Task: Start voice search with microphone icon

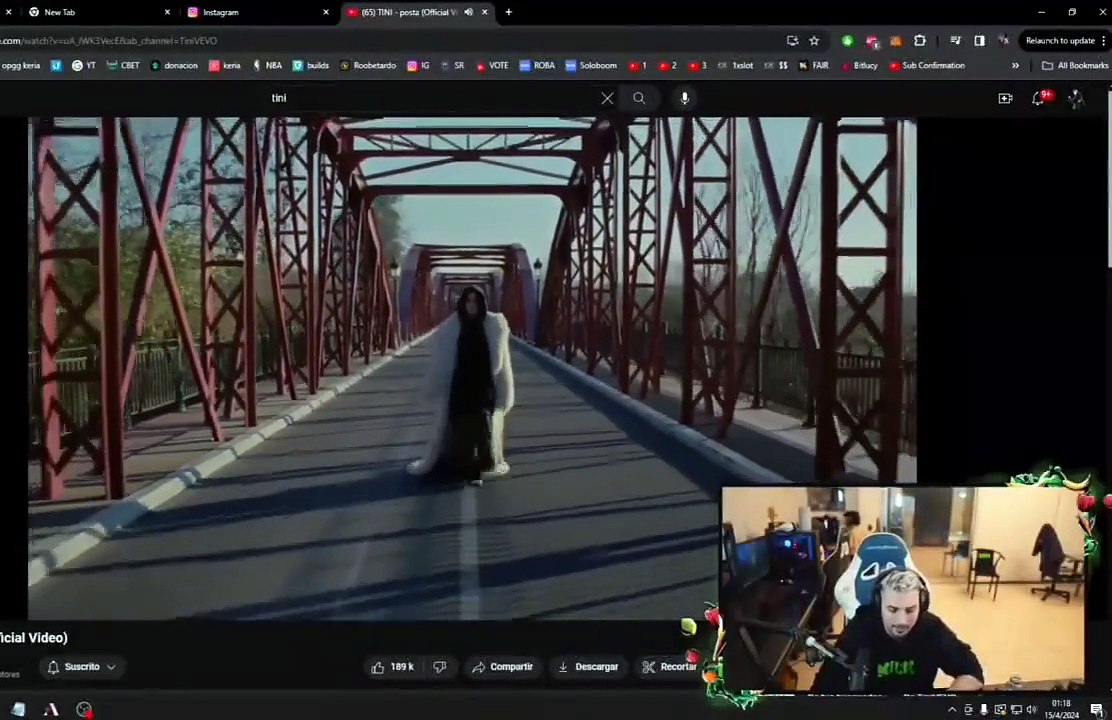Action: click(x=684, y=99)
